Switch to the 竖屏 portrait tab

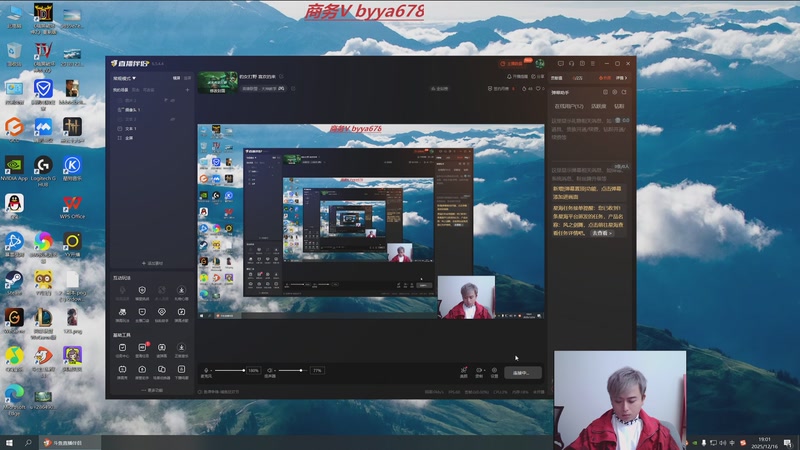point(187,78)
